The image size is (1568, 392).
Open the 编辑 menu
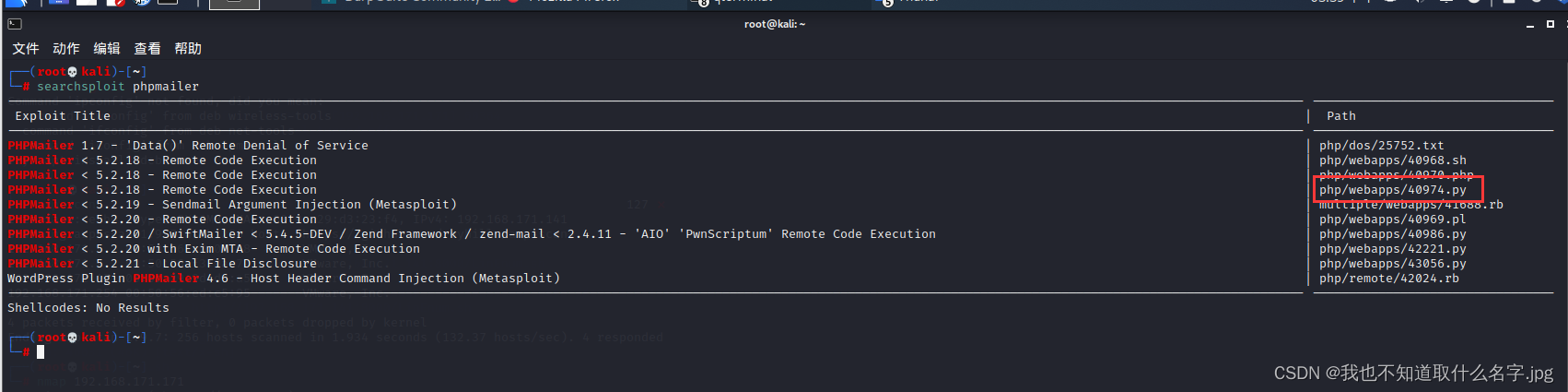click(107, 49)
